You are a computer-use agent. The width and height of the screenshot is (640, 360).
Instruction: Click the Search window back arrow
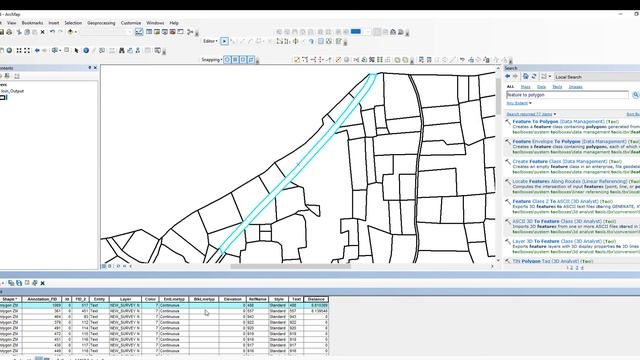click(x=508, y=77)
